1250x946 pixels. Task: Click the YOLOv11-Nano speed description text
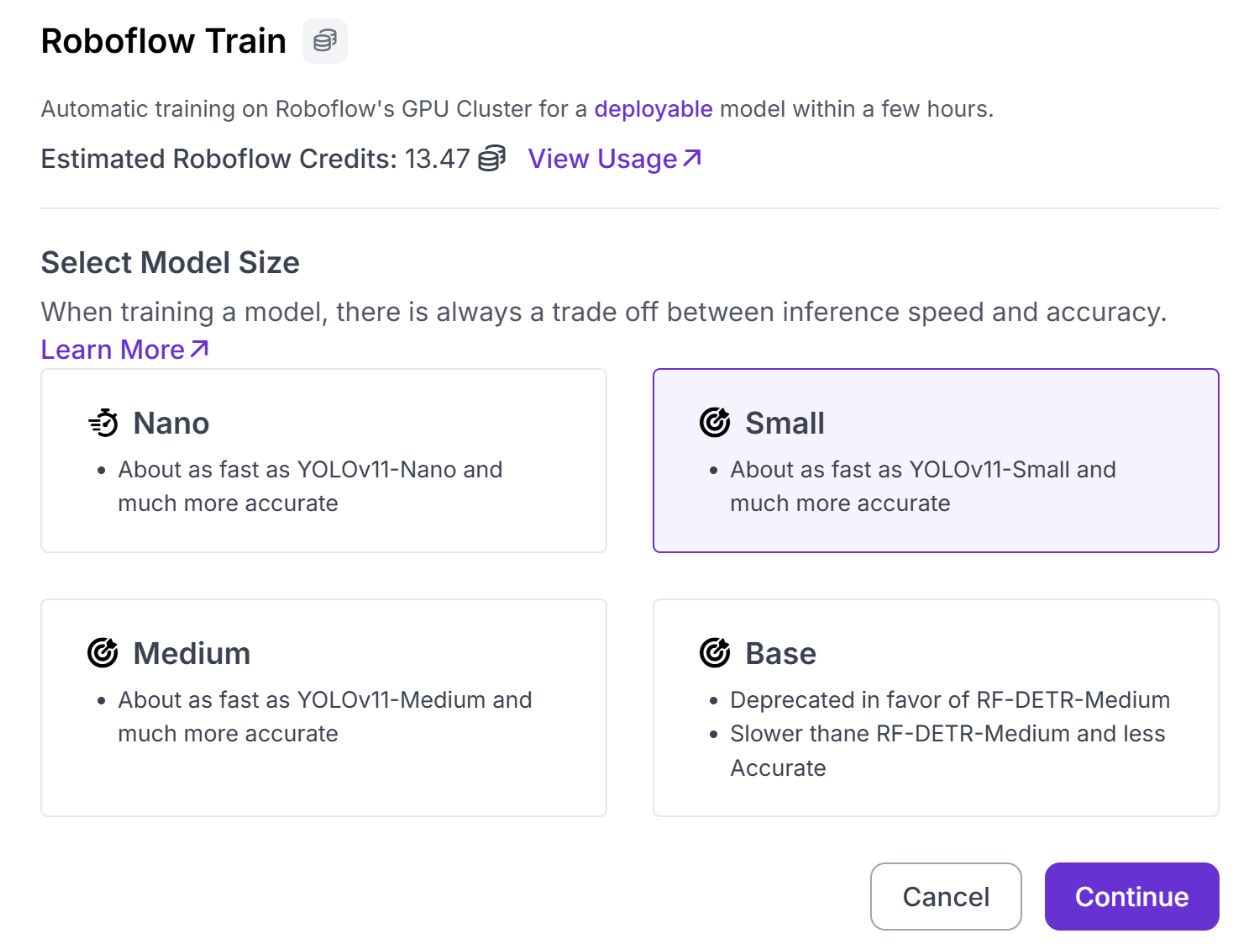pos(310,486)
